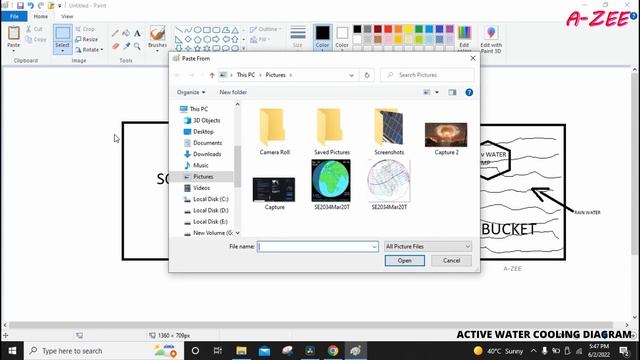The width and height of the screenshot is (640, 360).
Task: Select the Oval shape in Shapes gallery
Action: click(x=198, y=30)
